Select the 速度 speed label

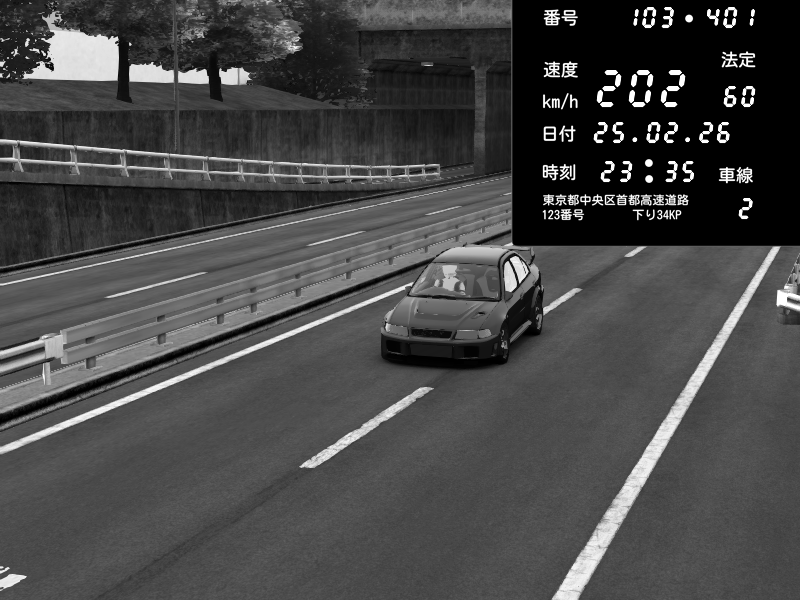click(560, 70)
